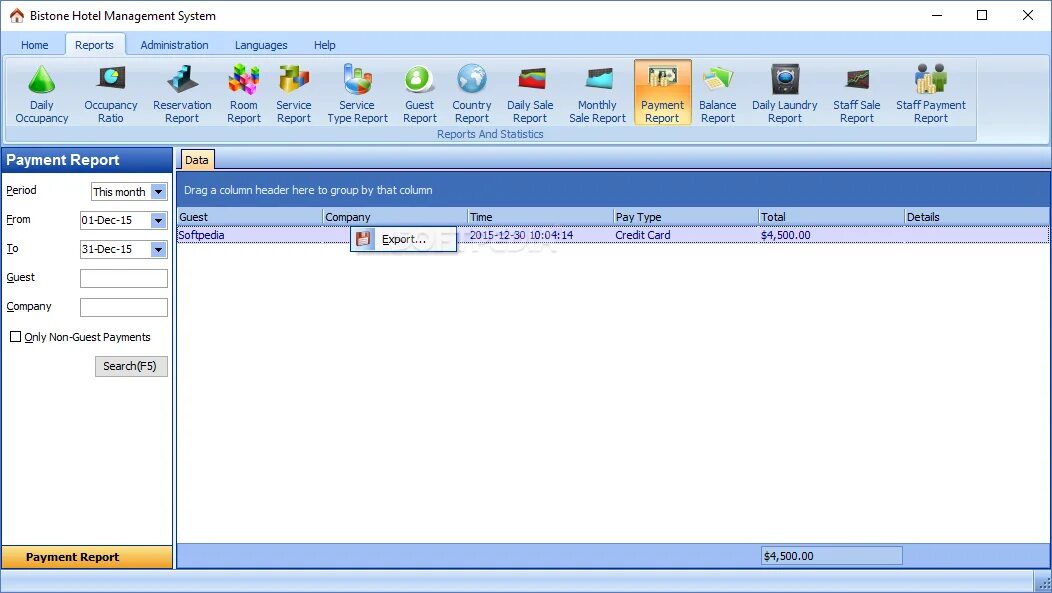
Task: Open the Reservation Report
Action: click(182, 94)
